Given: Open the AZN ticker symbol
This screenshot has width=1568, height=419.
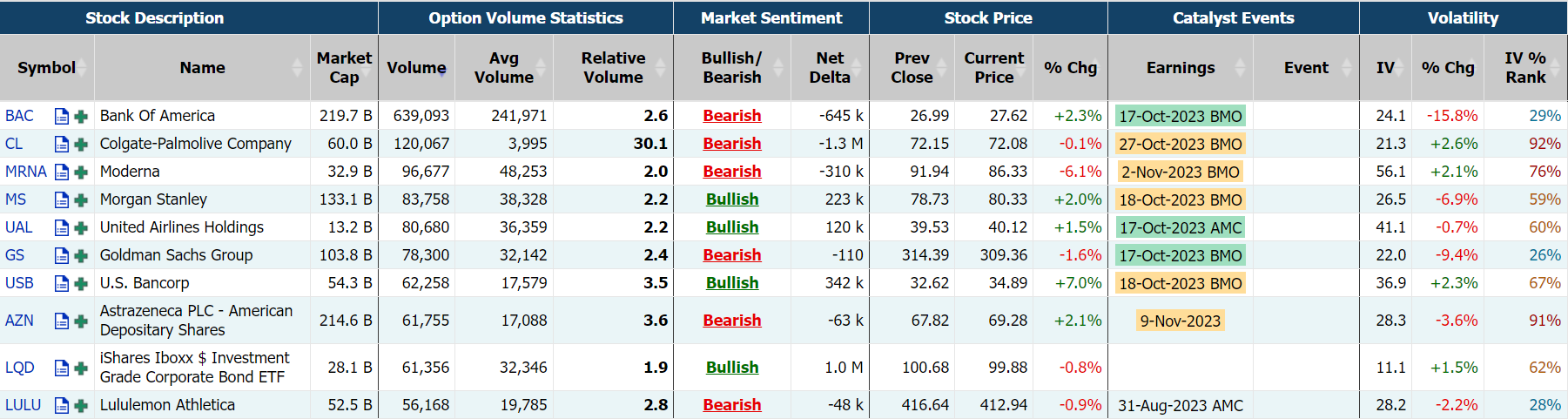Looking at the screenshot, I should tap(19, 321).
